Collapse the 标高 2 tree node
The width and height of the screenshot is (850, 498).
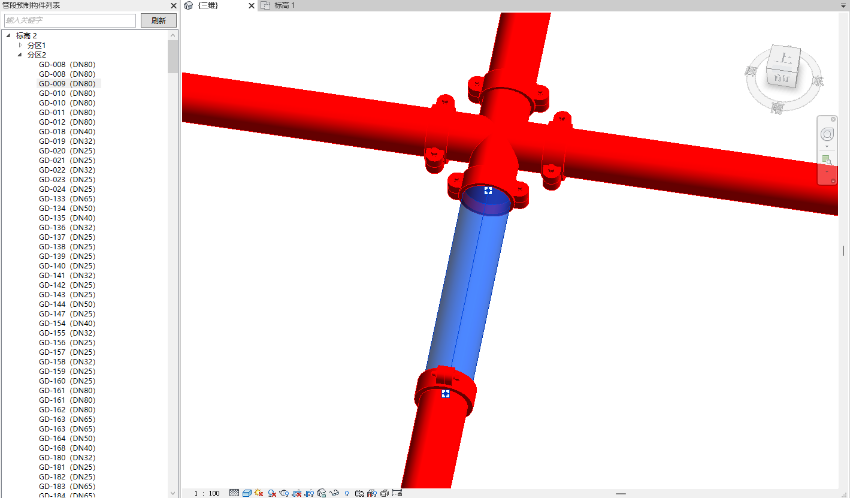click(x=8, y=36)
